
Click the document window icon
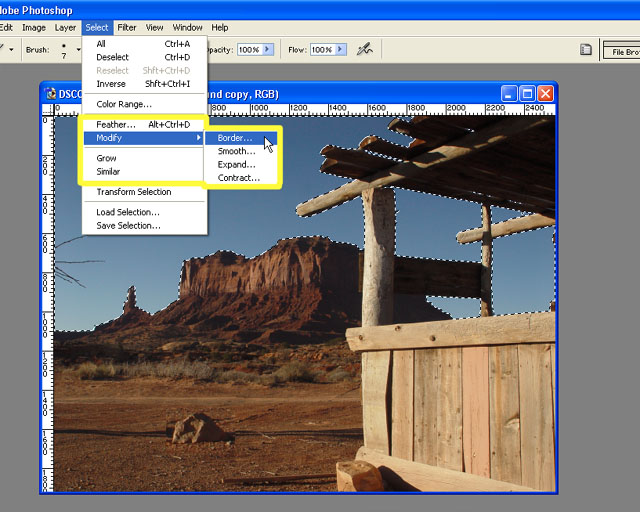tap(51, 94)
